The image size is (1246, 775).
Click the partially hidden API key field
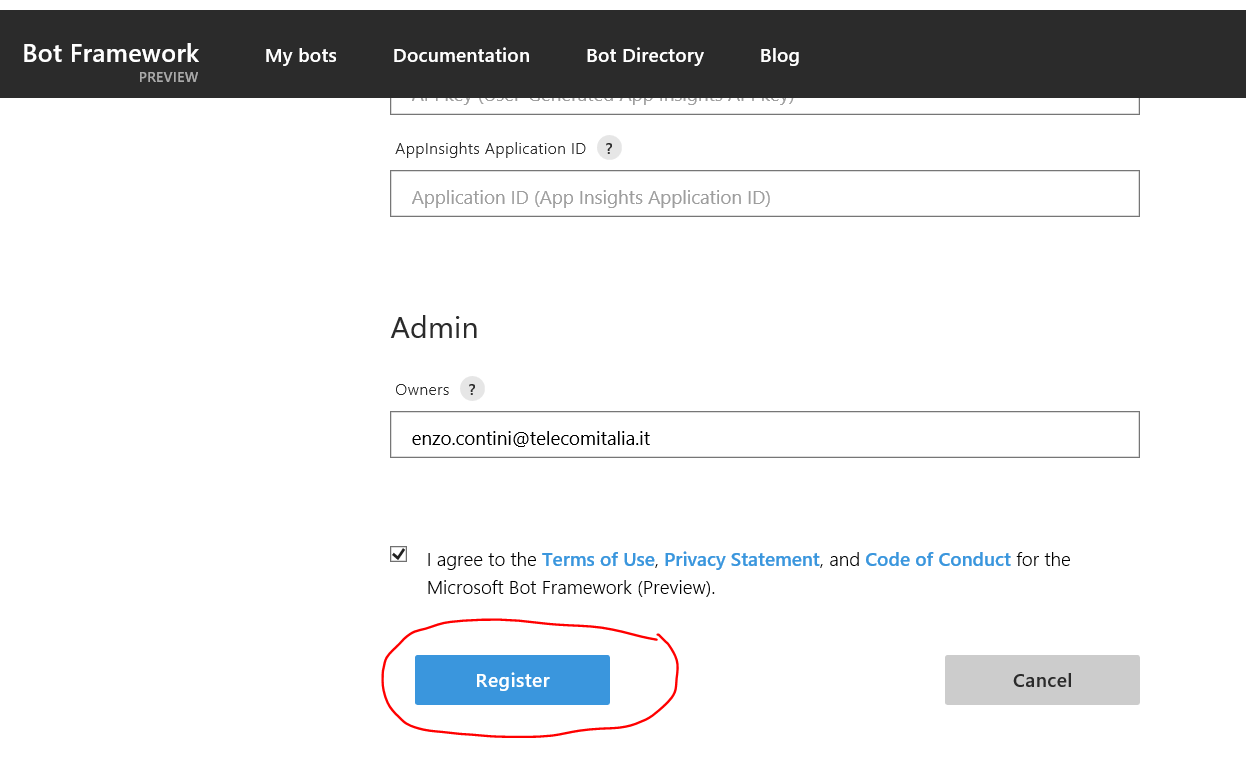[764, 105]
